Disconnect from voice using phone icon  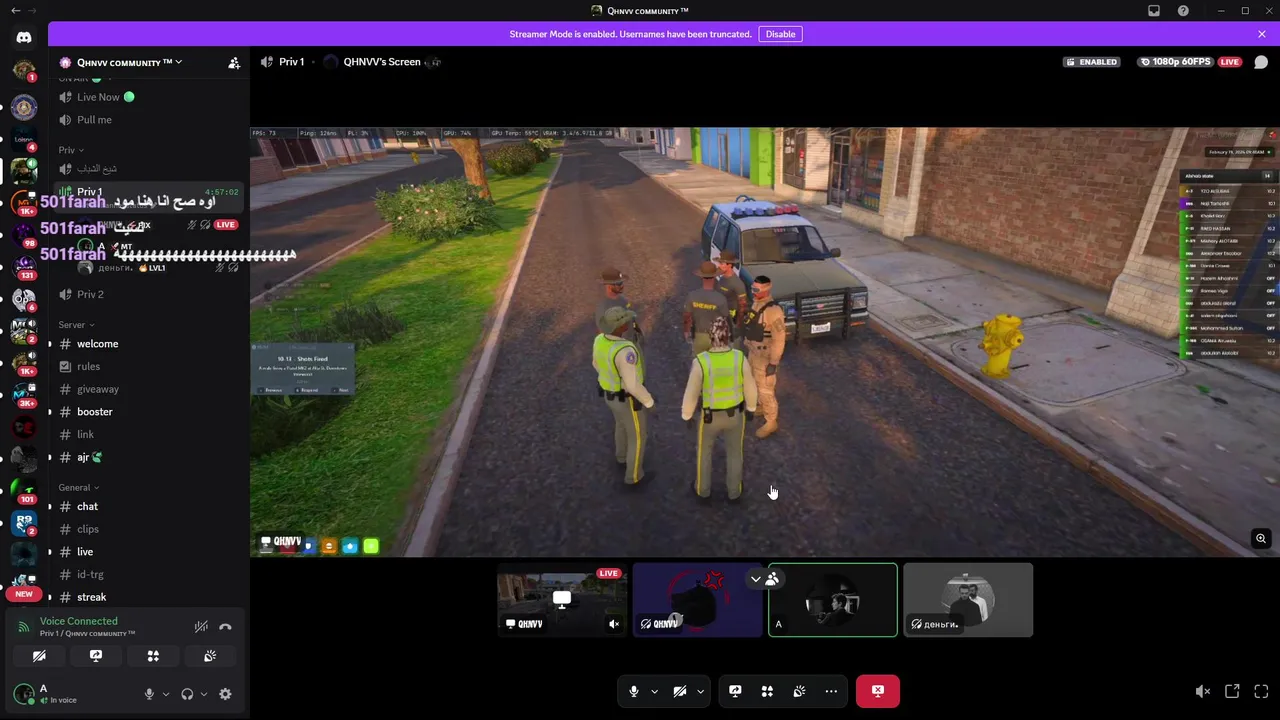coord(225,627)
